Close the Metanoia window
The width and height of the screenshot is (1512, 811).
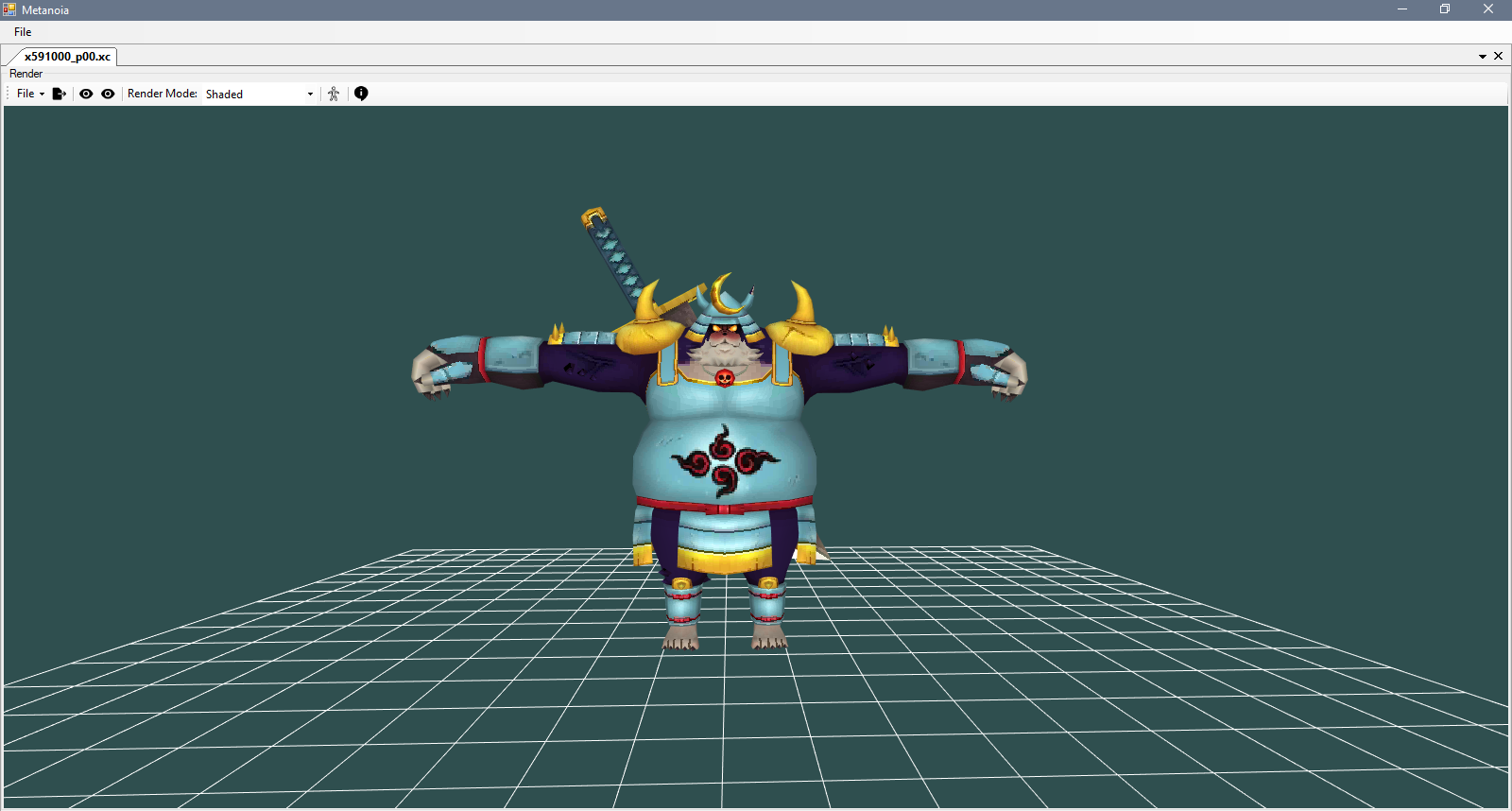(1488, 9)
